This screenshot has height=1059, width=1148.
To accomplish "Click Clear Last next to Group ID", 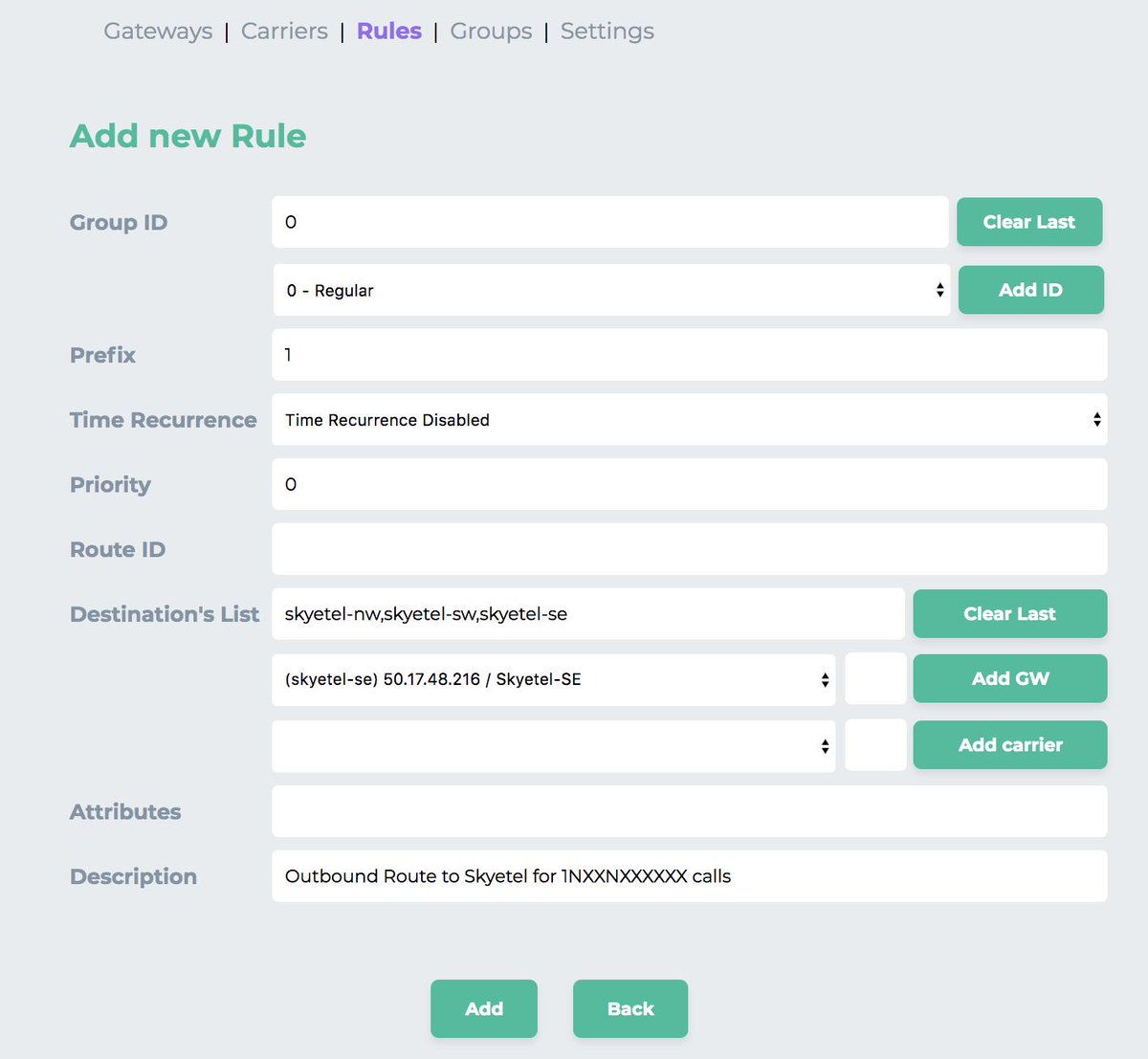I will [1029, 222].
